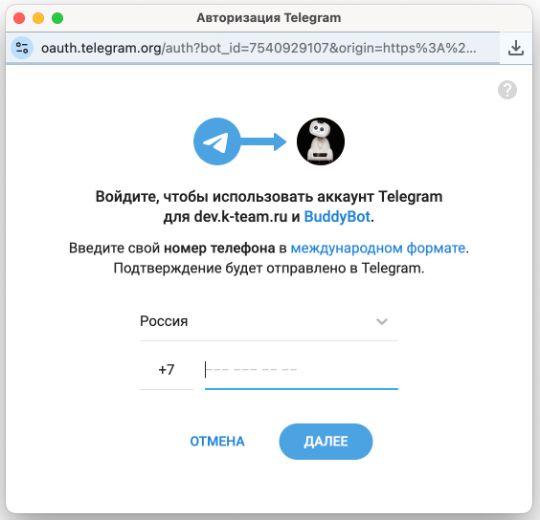Image resolution: width=540 pixels, height=520 pixels.
Task: Click the ОТМЕНА cancel button
Action: coord(217,441)
